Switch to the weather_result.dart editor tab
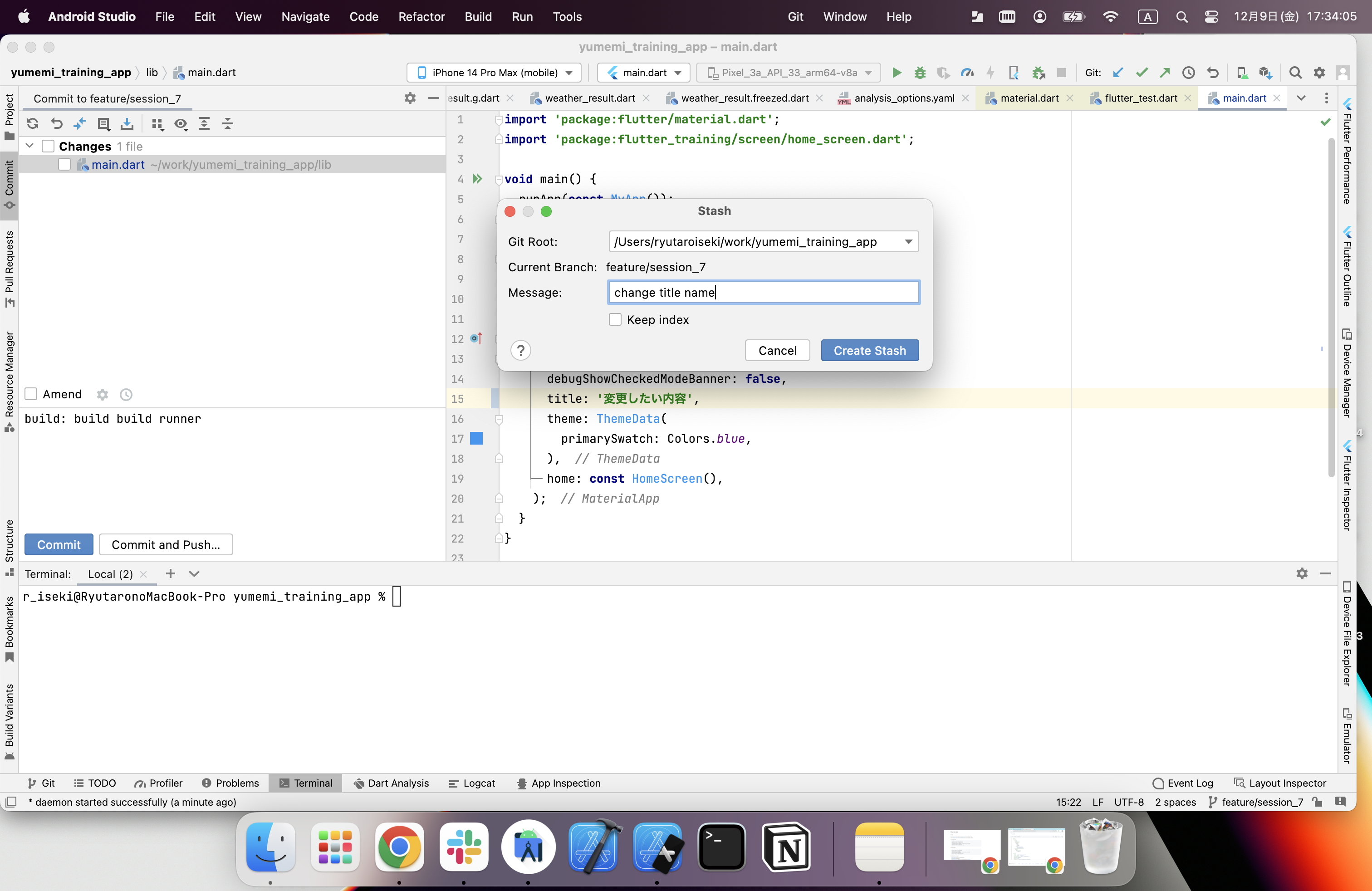Image resolution: width=1372 pixels, height=891 pixels. pos(589,98)
